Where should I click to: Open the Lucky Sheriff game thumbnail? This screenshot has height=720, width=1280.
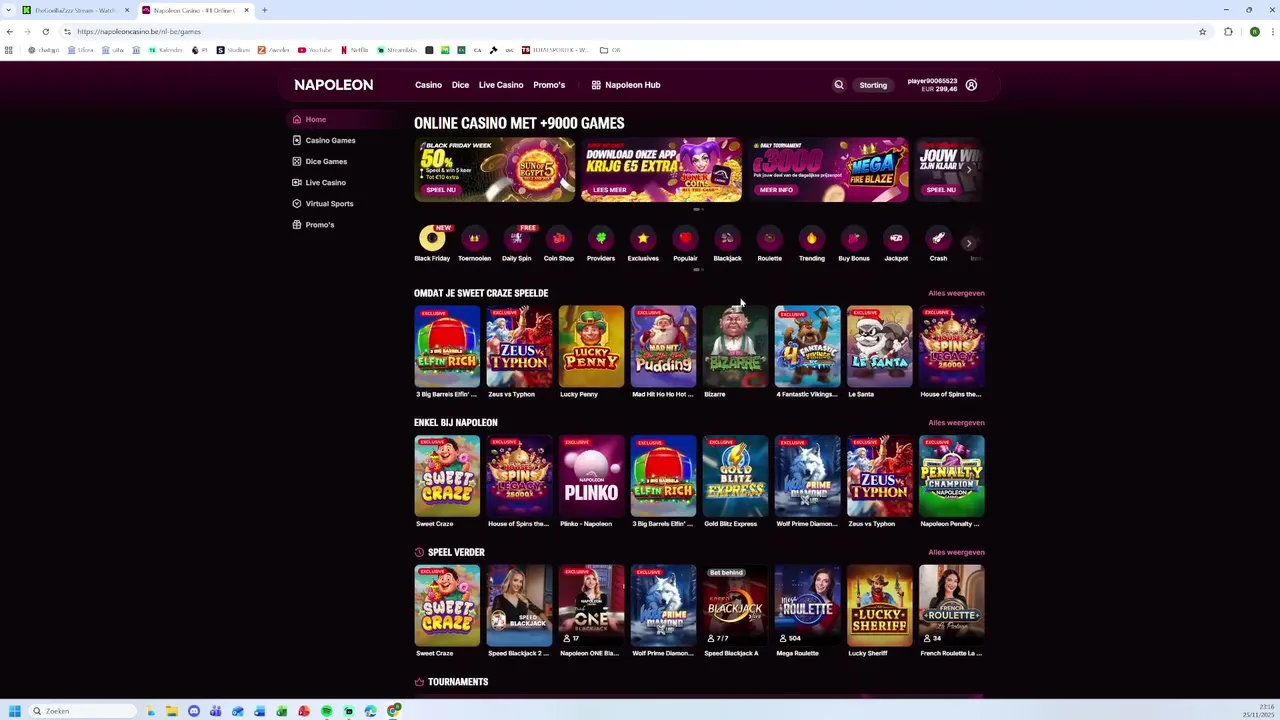879,606
